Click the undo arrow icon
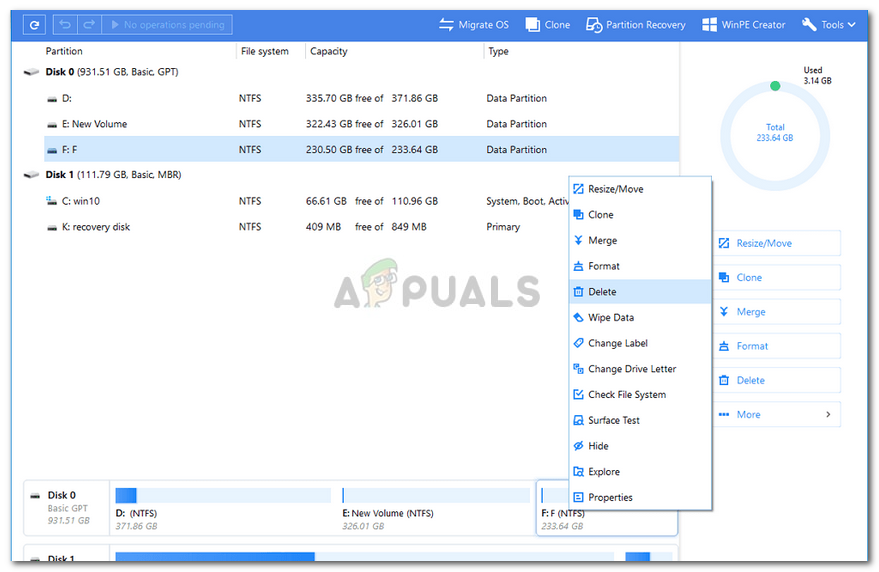 click(65, 25)
